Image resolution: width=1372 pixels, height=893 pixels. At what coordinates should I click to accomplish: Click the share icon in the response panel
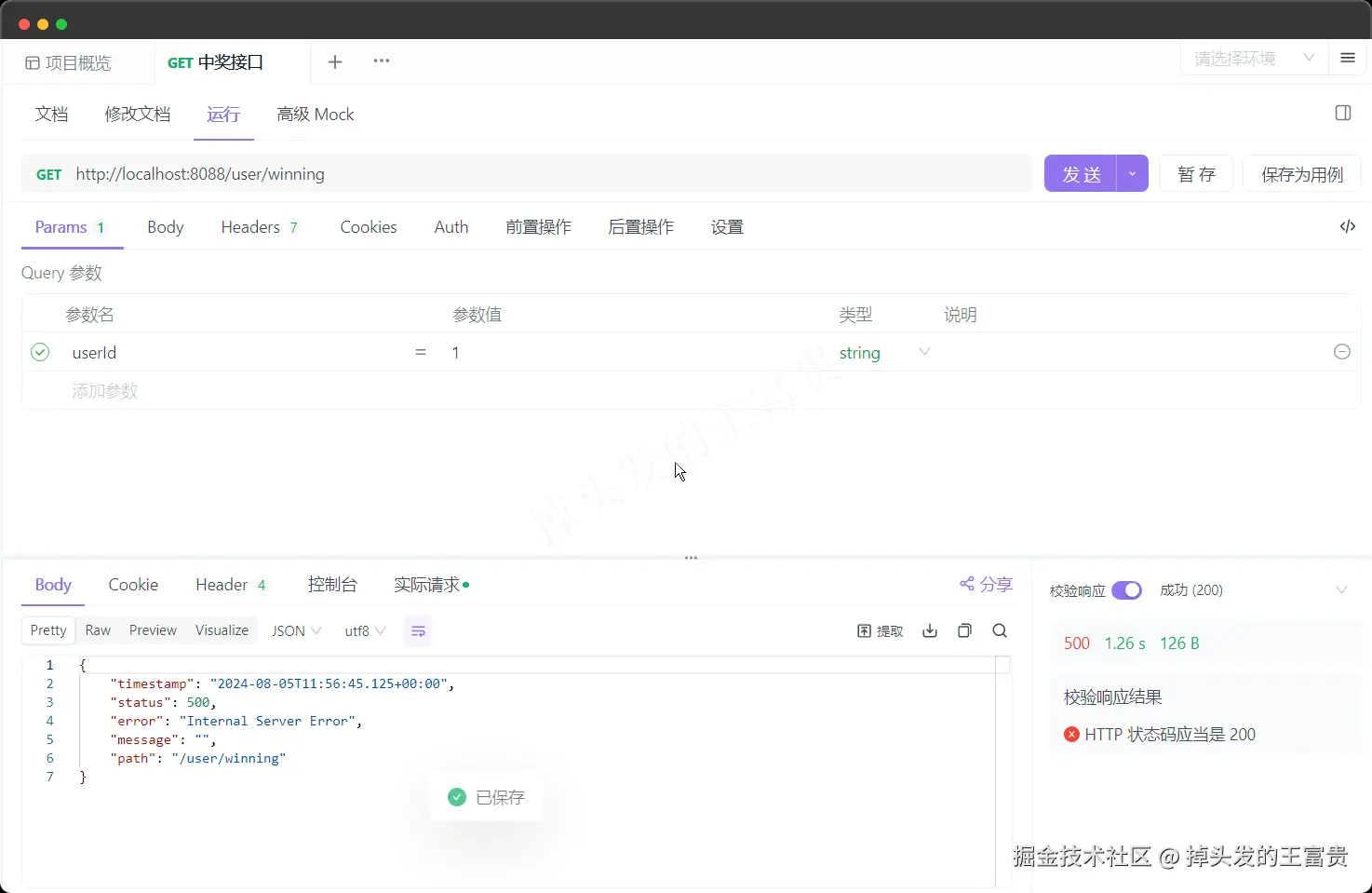pyautogui.click(x=967, y=584)
